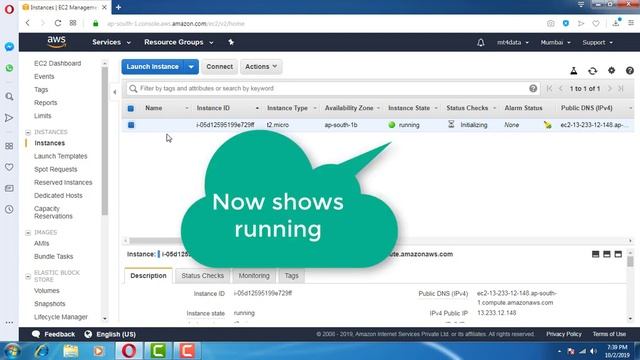Click the instance filter search field
The height and width of the screenshot is (360, 640).
[333, 89]
